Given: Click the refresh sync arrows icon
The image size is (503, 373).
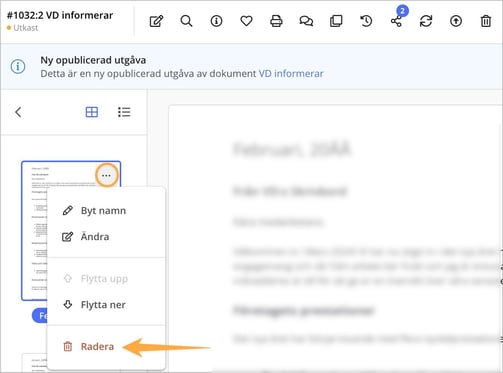Looking at the screenshot, I should [426, 21].
